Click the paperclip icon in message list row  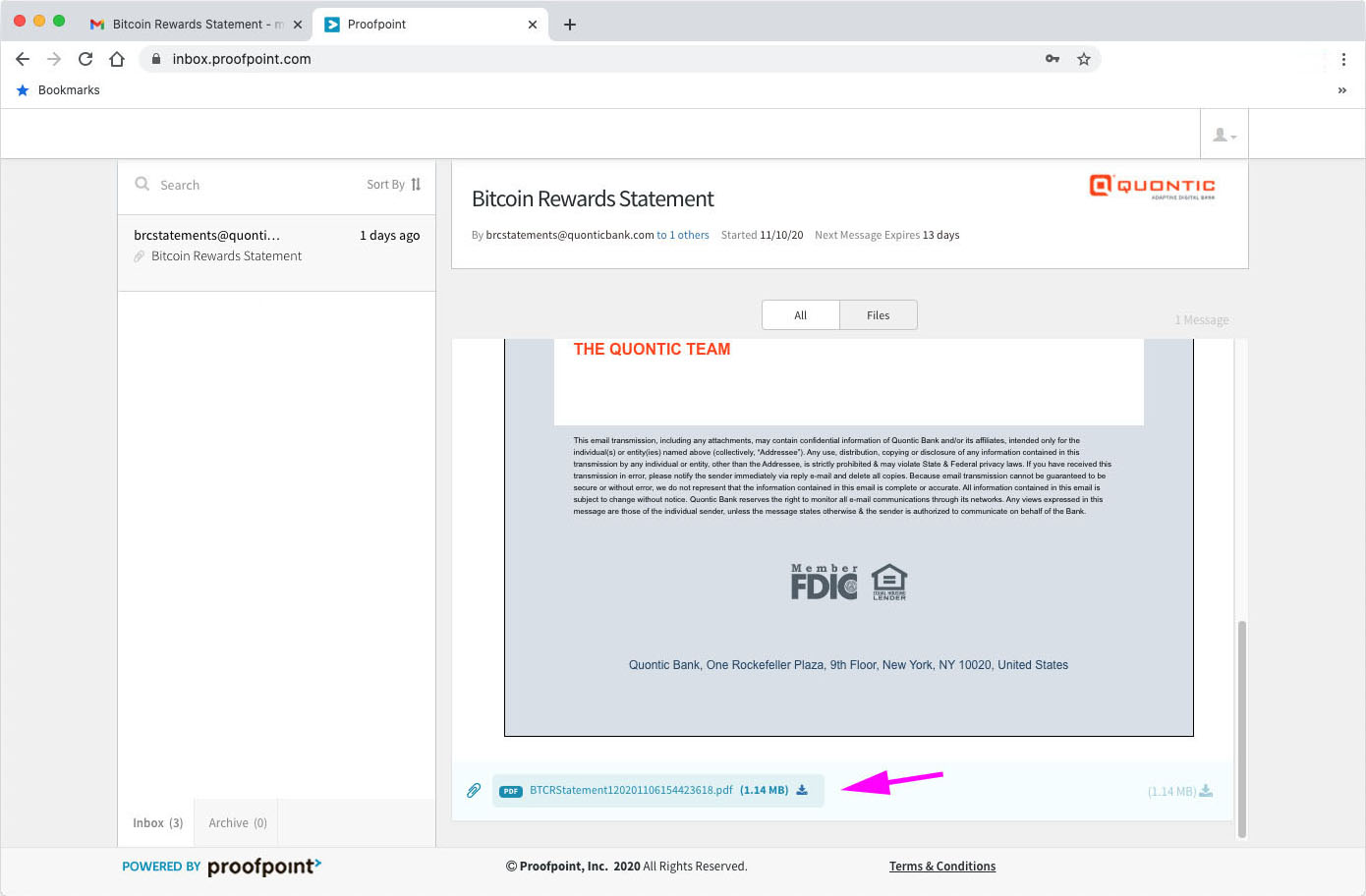tap(140, 256)
